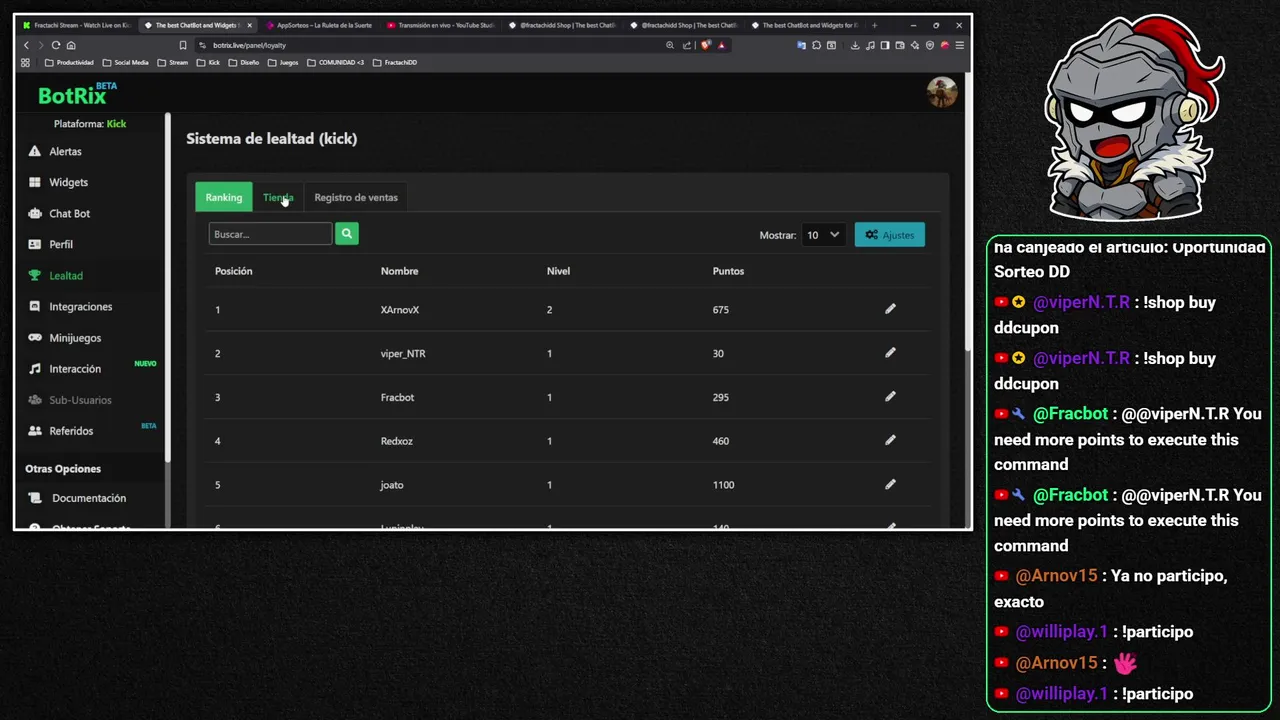Image resolution: width=1280 pixels, height=720 pixels.
Task: Open the zoom magnifier in address bar
Action: click(x=670, y=45)
